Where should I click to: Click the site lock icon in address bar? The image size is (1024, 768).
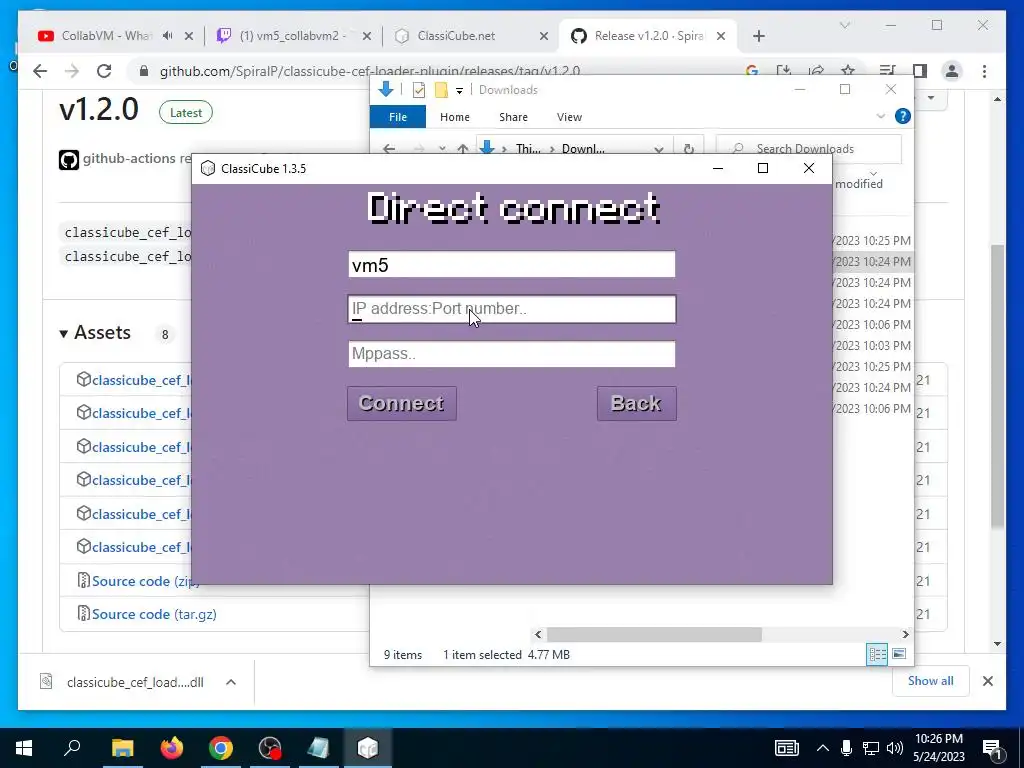click(x=144, y=71)
